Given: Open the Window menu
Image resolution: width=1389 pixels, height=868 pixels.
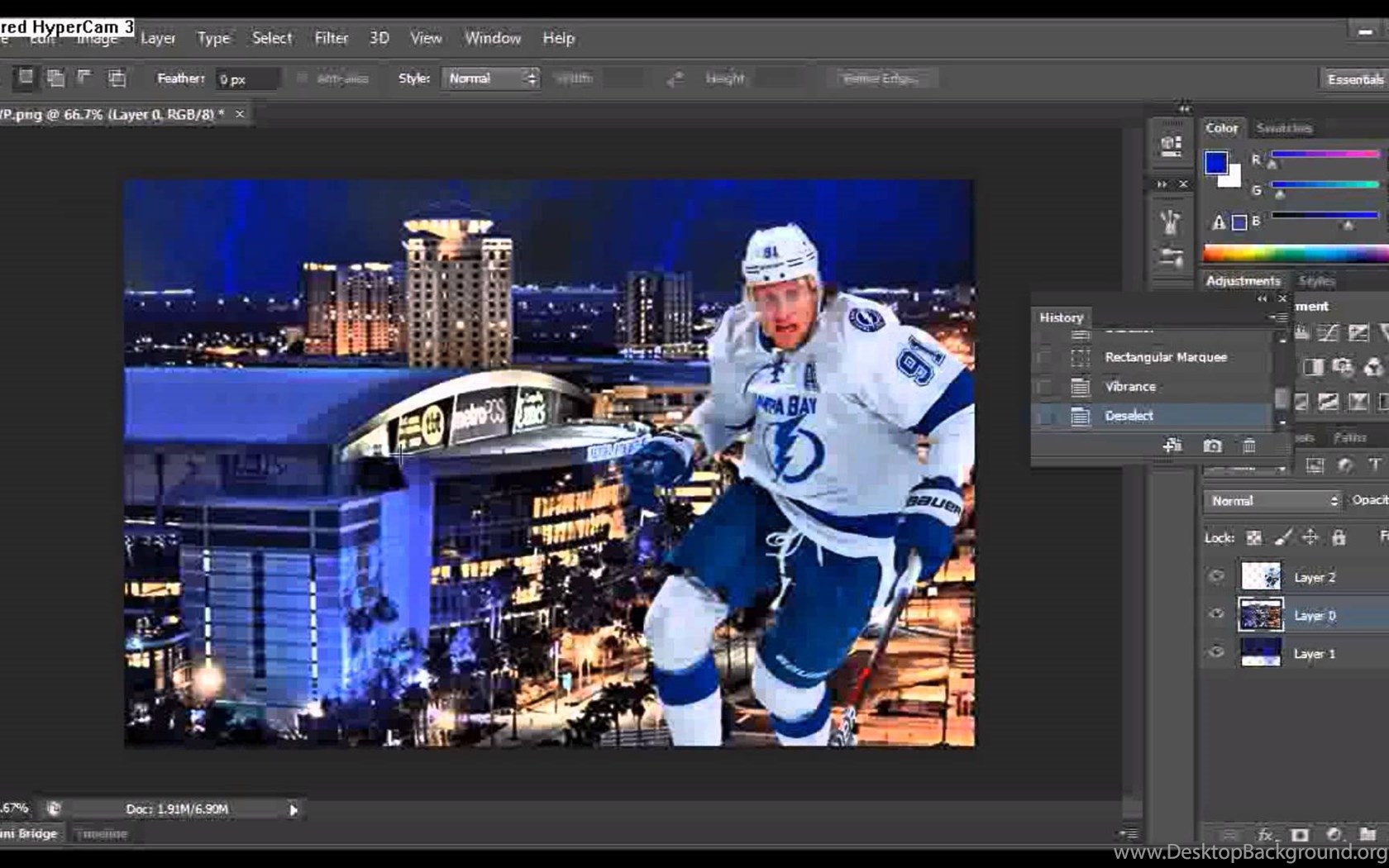Looking at the screenshot, I should coord(493,38).
